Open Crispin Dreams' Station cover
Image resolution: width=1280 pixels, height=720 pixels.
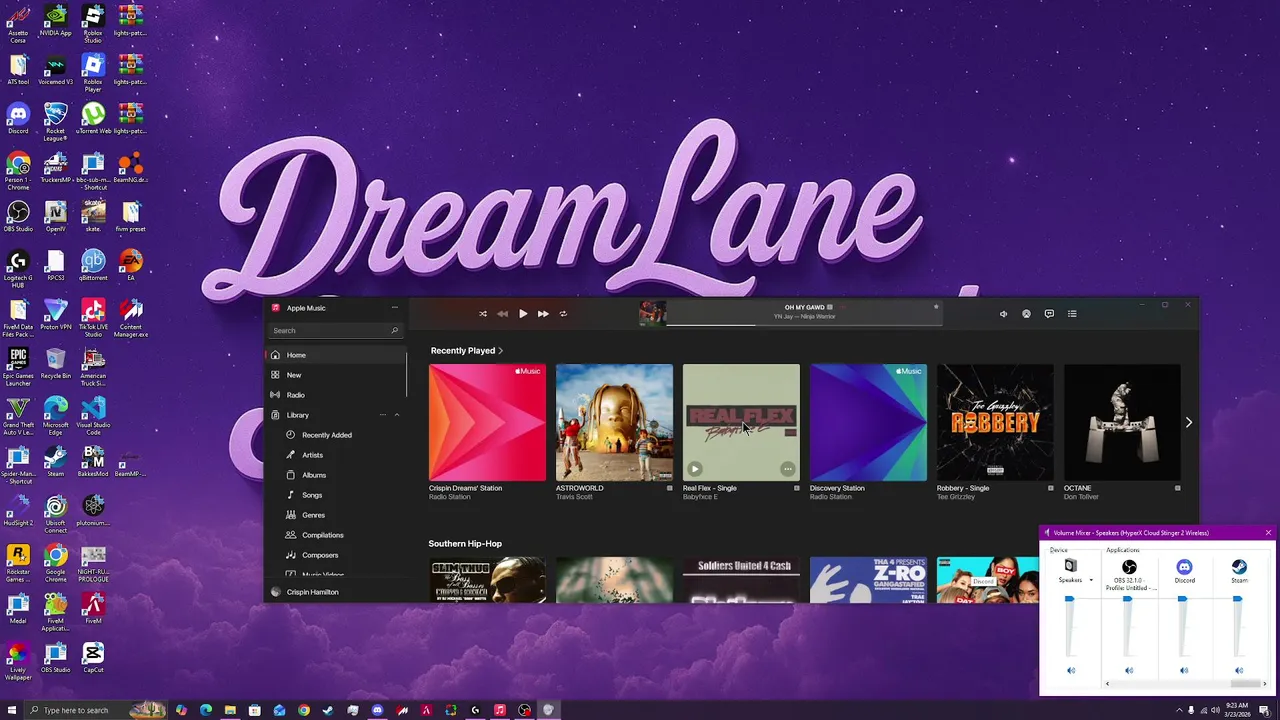(x=487, y=422)
